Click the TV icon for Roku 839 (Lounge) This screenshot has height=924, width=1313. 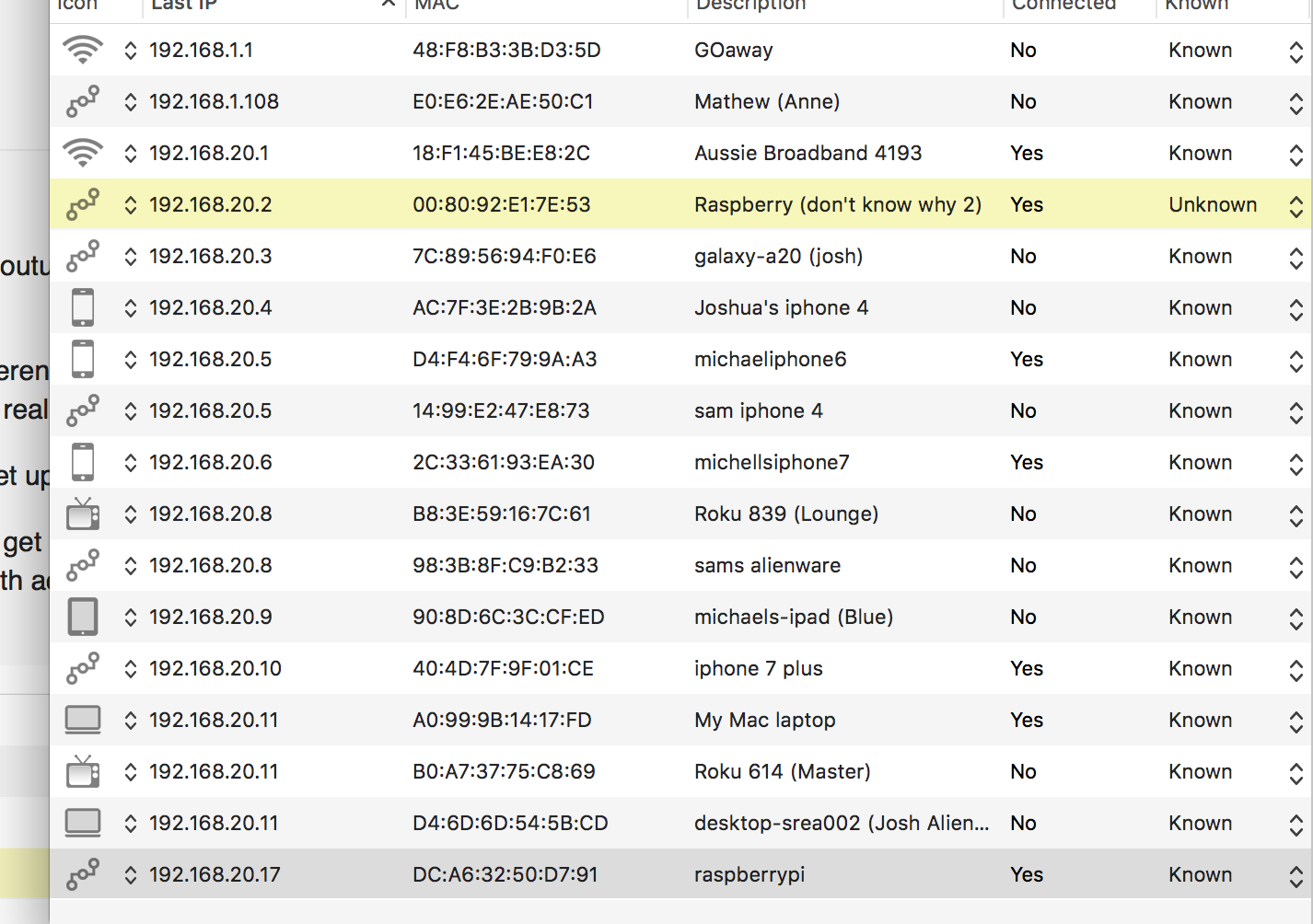point(83,514)
